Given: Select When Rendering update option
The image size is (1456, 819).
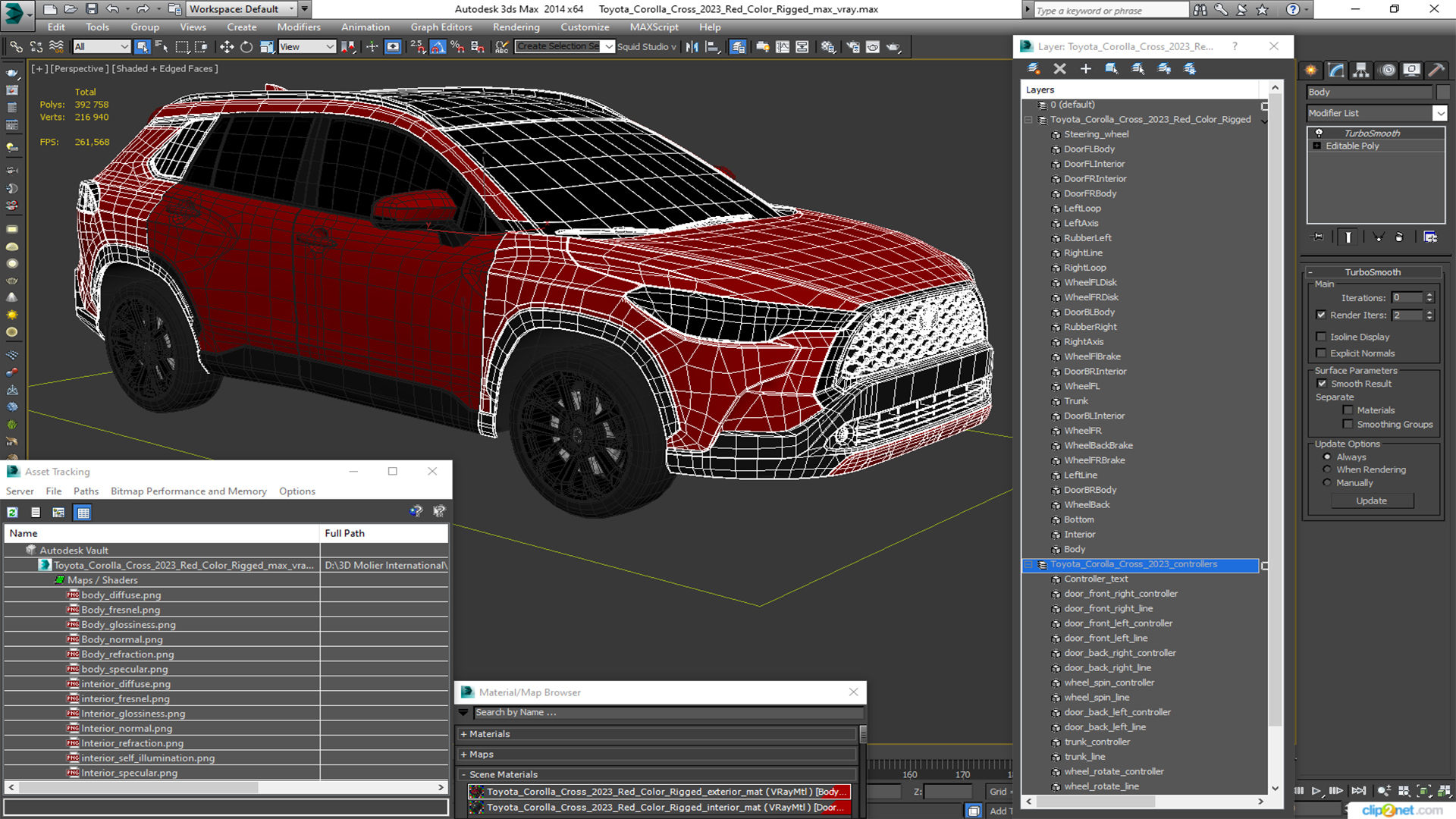Looking at the screenshot, I should coord(1327,470).
